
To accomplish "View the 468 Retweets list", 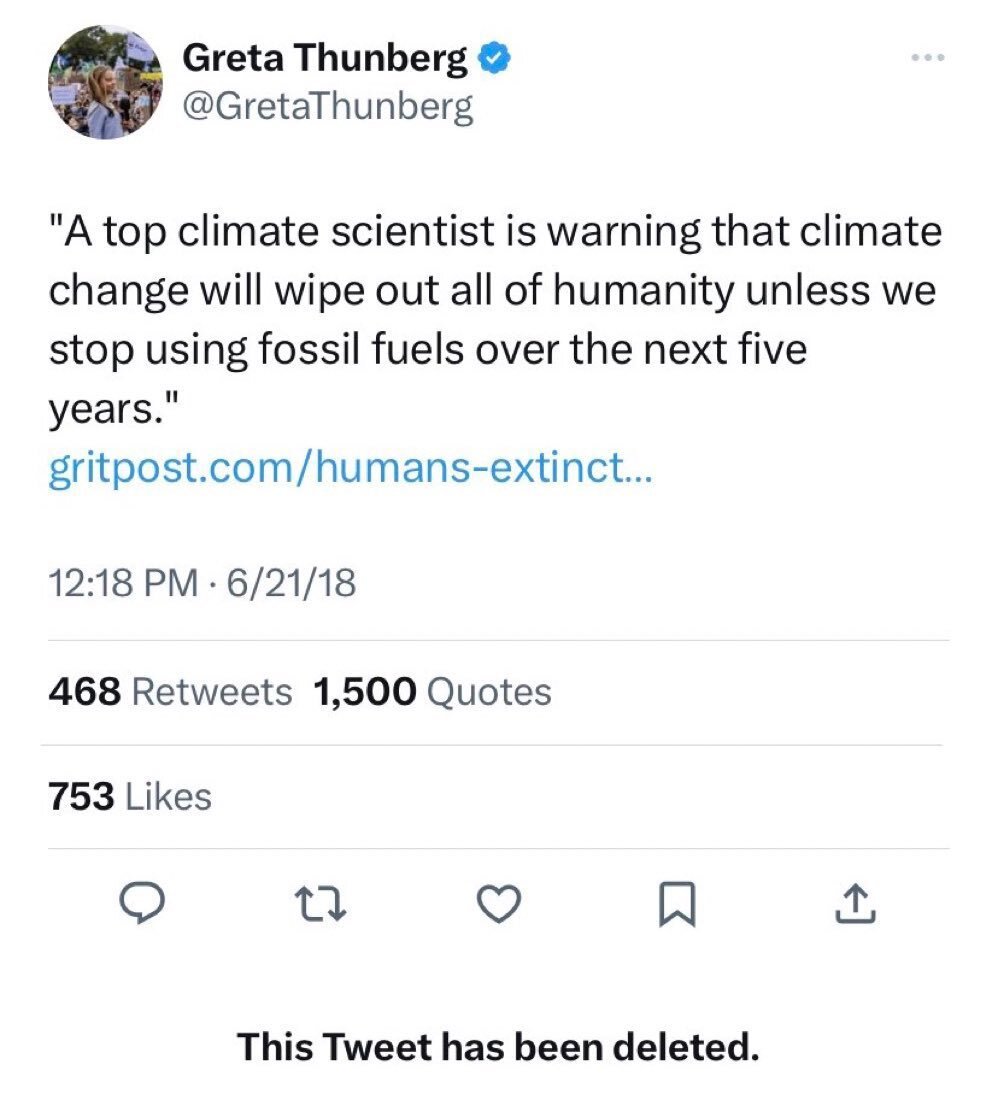I will click(x=170, y=692).
